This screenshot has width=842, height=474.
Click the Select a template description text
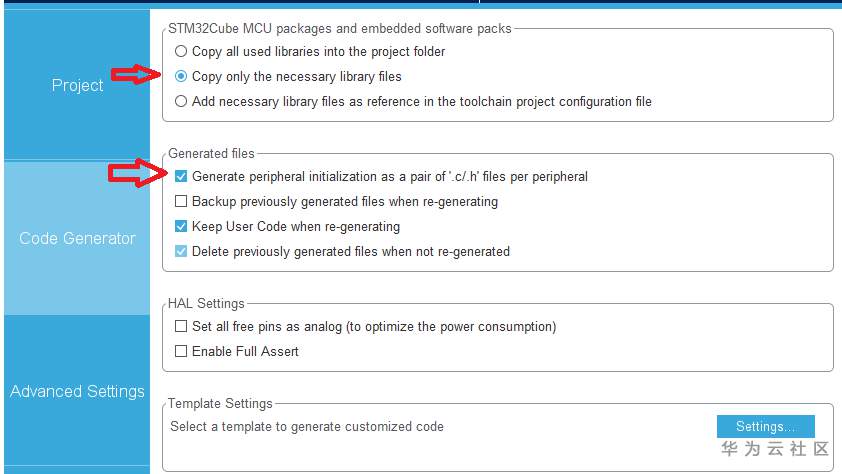pos(306,426)
